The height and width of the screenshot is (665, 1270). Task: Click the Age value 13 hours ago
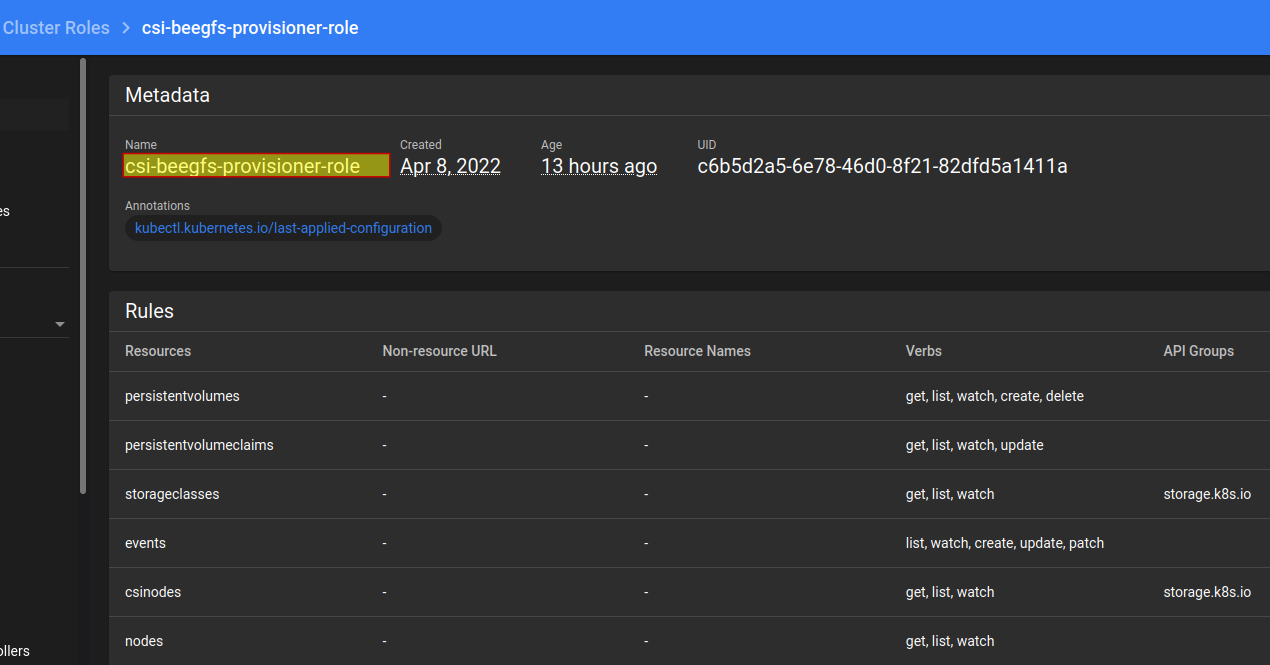pyautogui.click(x=599, y=166)
